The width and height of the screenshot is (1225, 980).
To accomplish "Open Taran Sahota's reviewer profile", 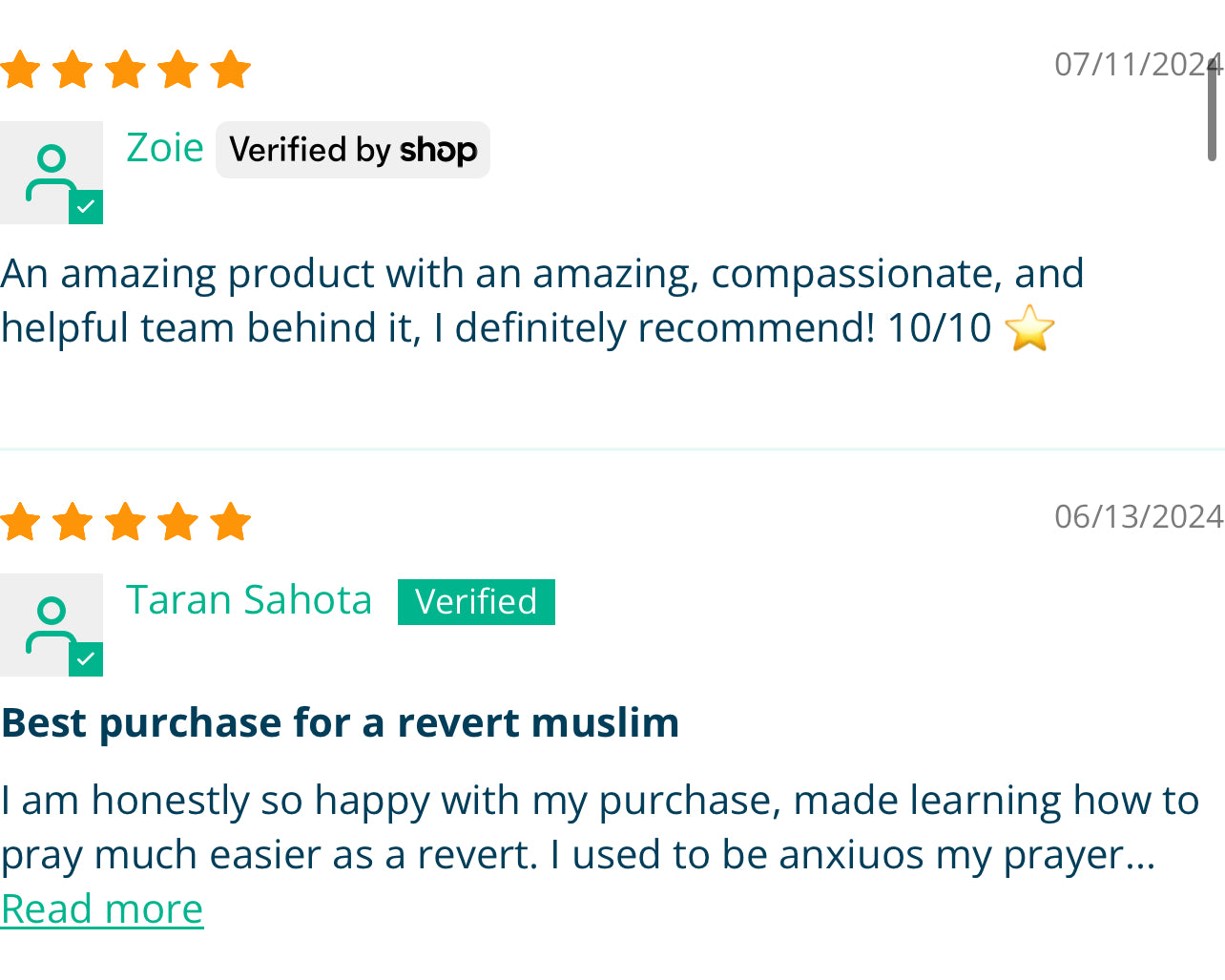I will (x=249, y=599).
